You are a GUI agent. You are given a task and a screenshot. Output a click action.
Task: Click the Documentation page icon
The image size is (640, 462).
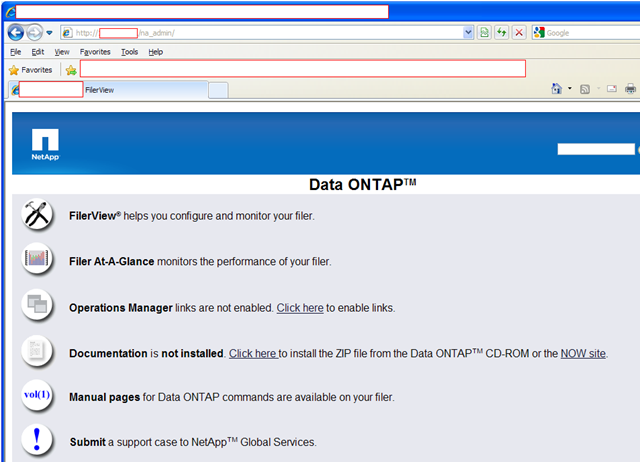click(x=37, y=350)
